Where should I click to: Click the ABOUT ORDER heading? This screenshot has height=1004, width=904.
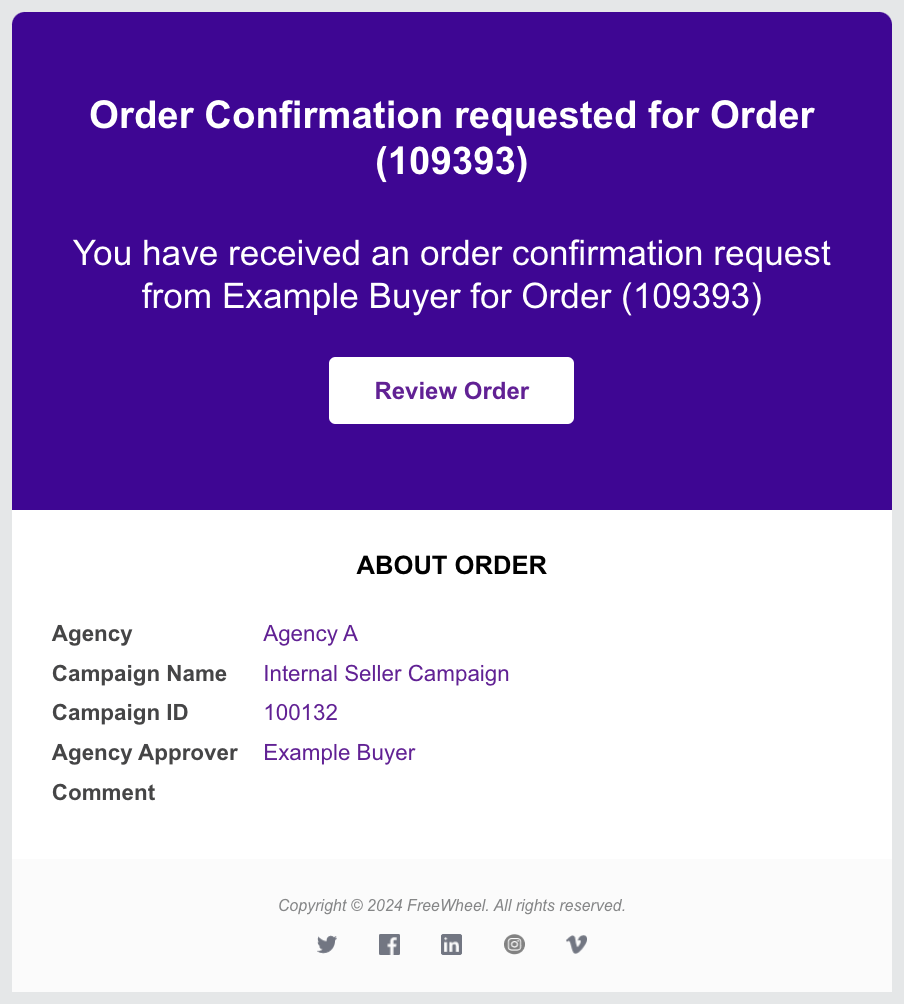pos(451,565)
